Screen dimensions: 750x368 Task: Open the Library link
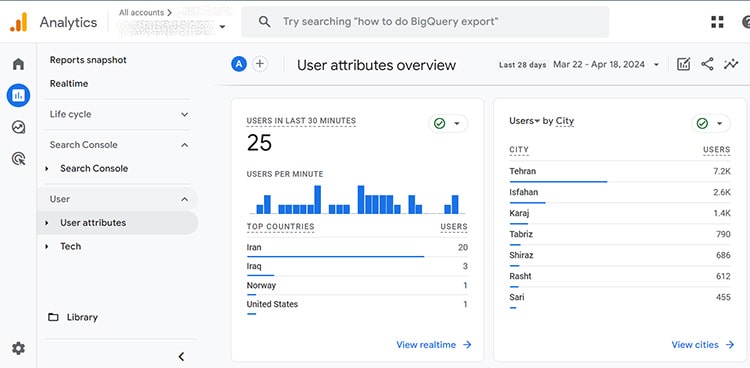pos(82,317)
